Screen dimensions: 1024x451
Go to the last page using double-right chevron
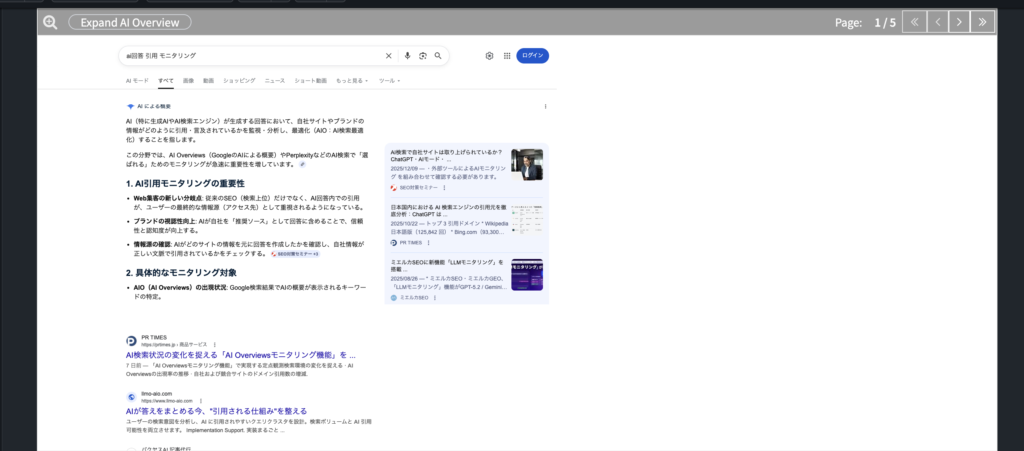click(x=982, y=21)
